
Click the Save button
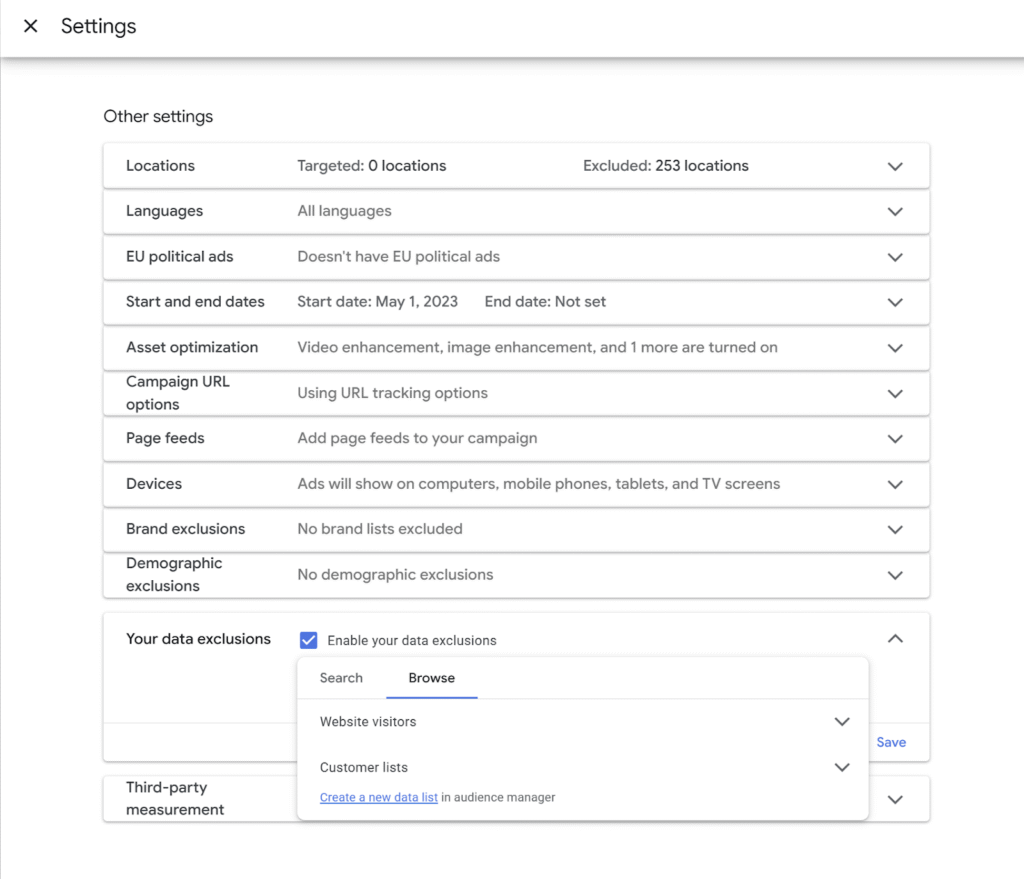pyautogui.click(x=891, y=742)
